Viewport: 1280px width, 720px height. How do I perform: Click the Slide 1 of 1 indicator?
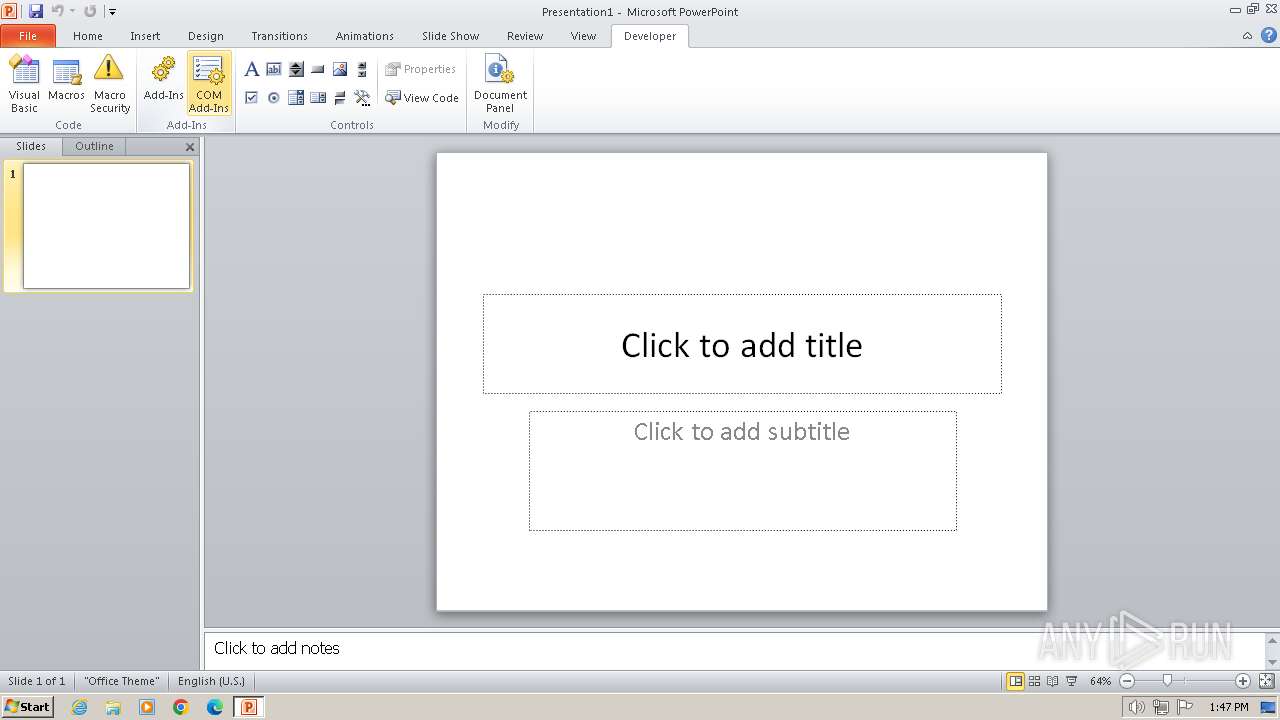(37, 681)
